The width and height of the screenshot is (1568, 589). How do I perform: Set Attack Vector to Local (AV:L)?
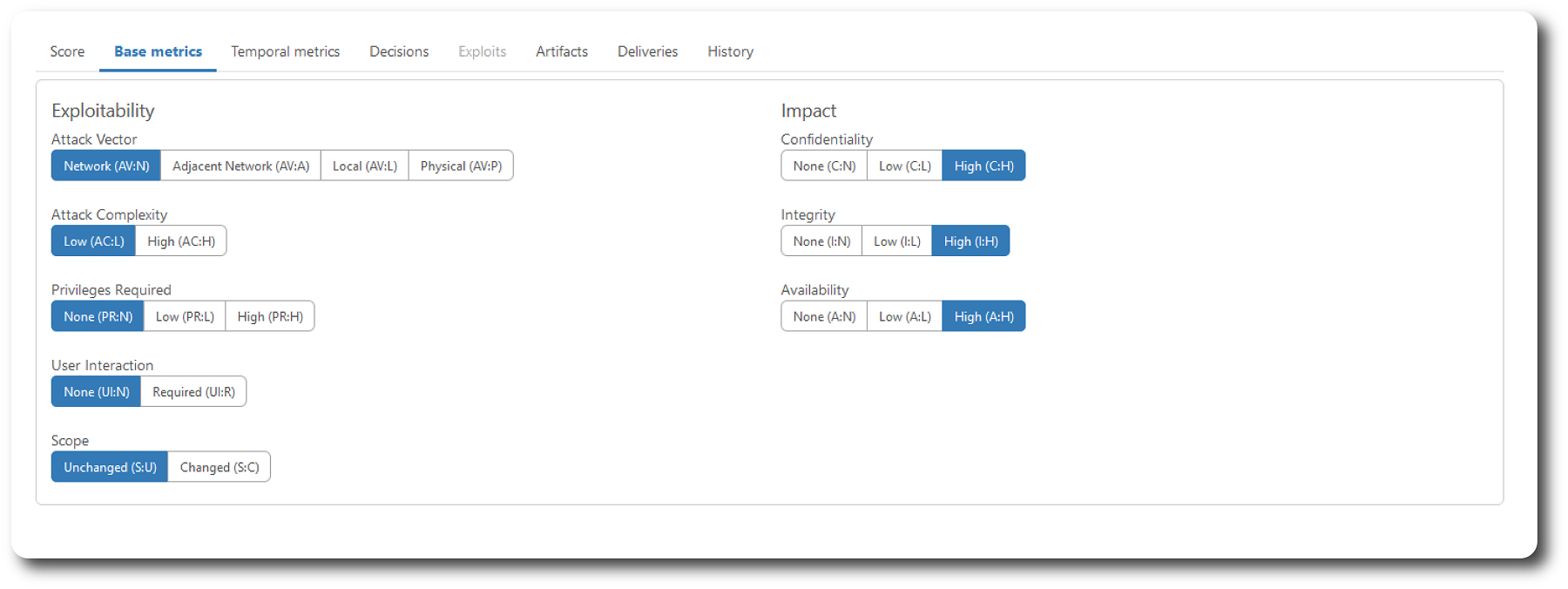(364, 166)
